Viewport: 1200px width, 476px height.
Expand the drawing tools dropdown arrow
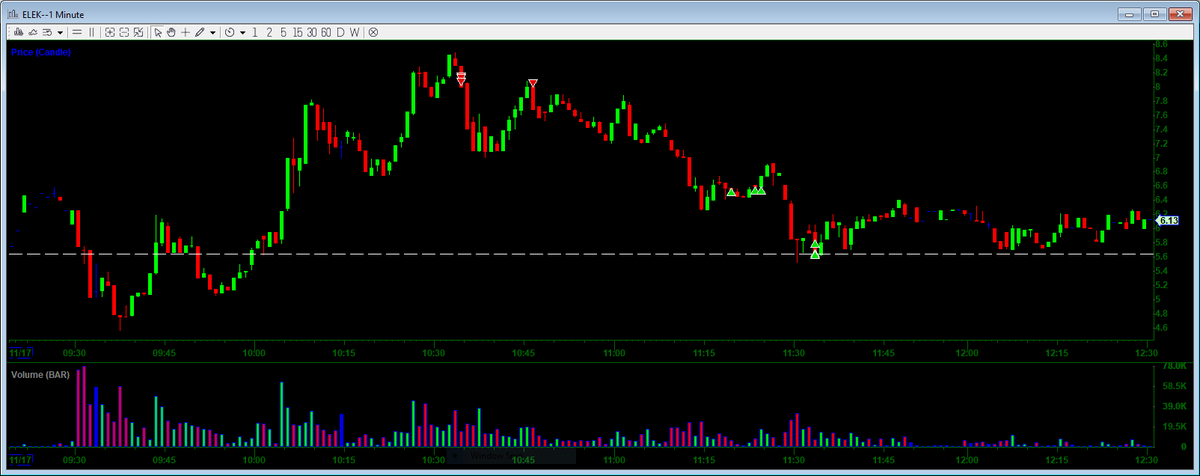pyautogui.click(x=213, y=32)
